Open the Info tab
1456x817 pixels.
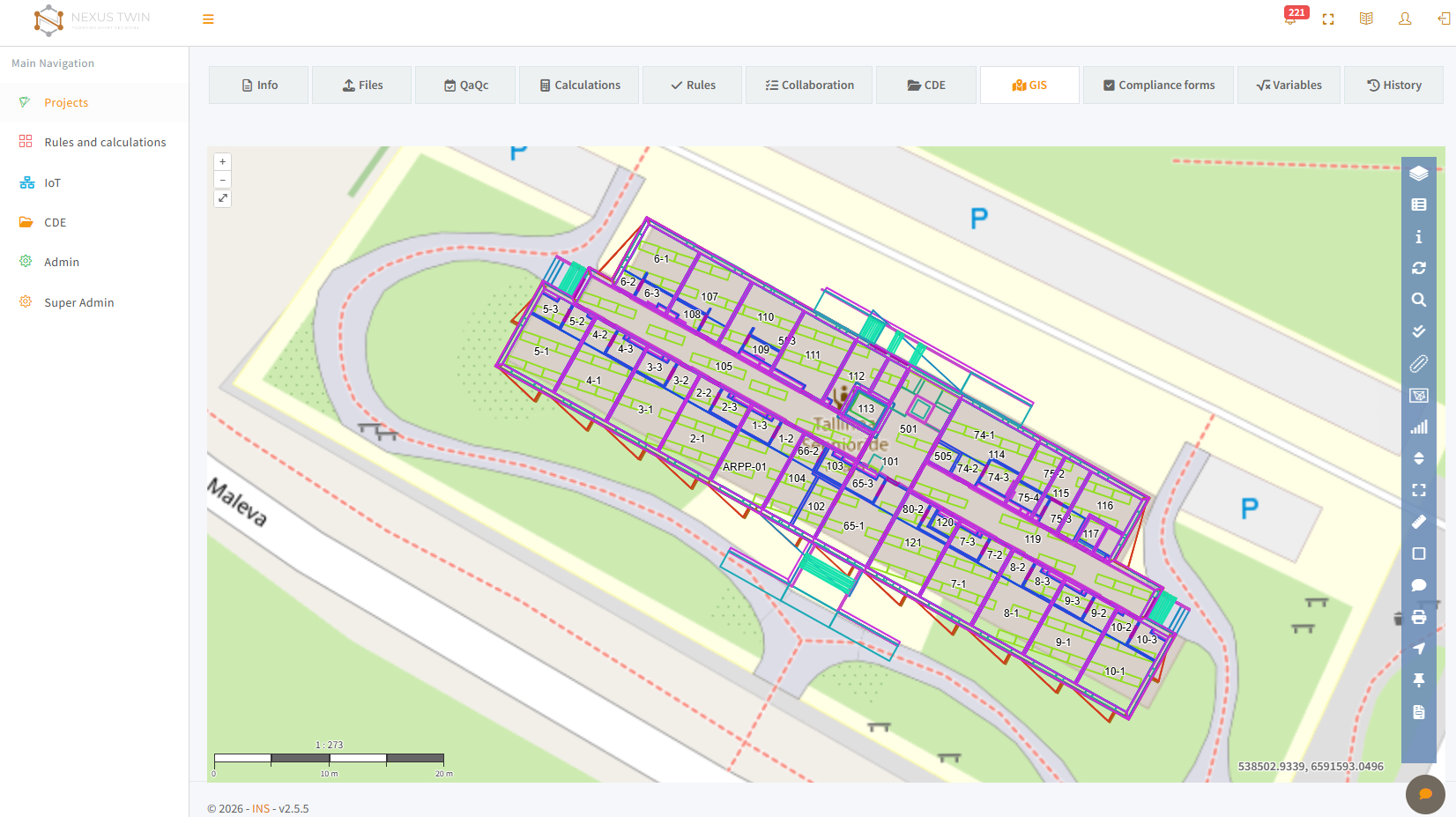pos(259,85)
